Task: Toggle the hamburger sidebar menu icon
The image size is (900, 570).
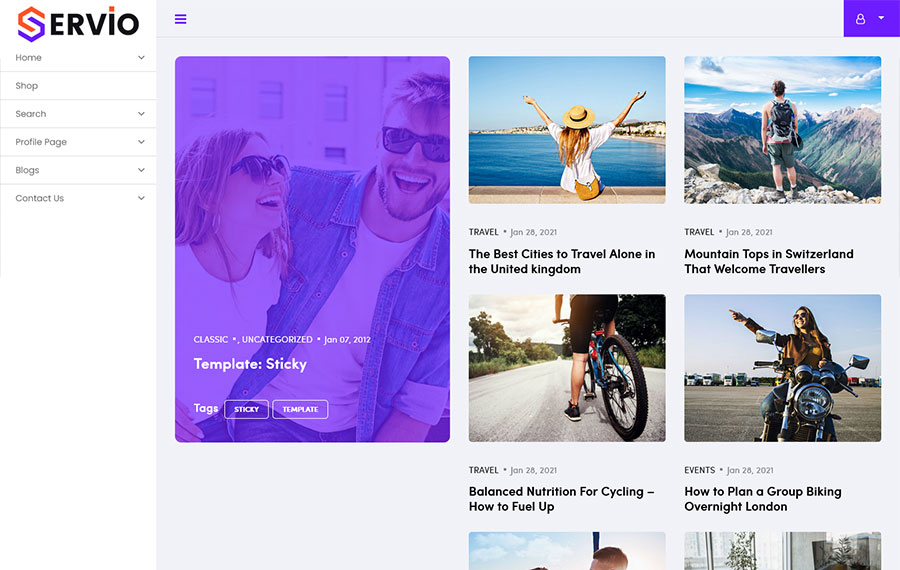Action: point(180,19)
